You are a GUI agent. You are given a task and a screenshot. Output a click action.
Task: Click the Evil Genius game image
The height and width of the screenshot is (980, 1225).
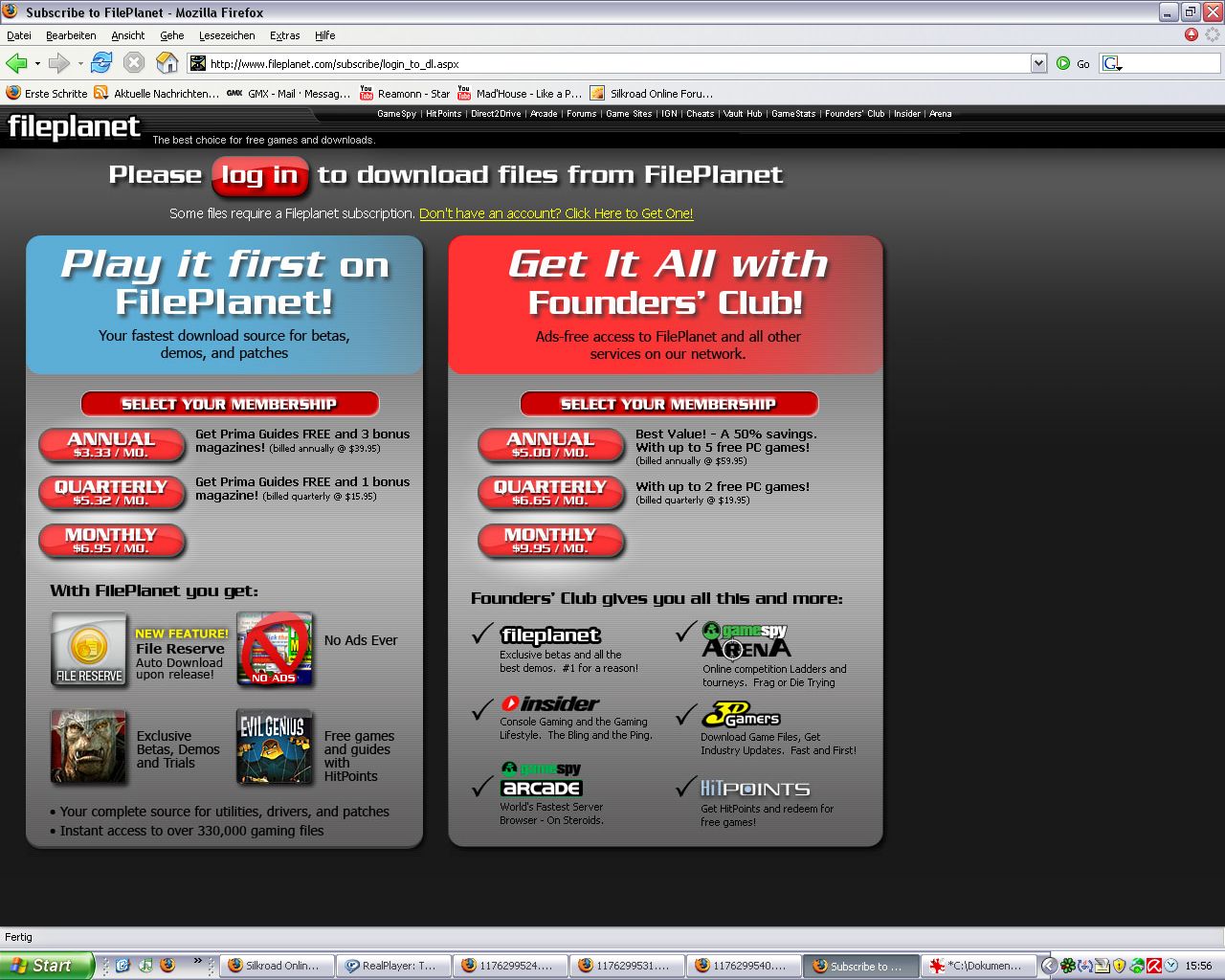(275, 746)
